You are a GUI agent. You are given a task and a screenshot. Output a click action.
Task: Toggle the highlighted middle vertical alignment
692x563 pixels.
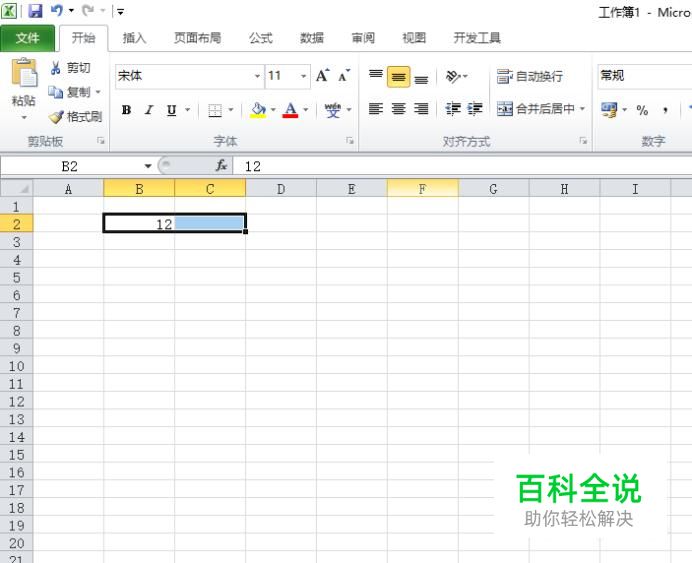click(399, 77)
